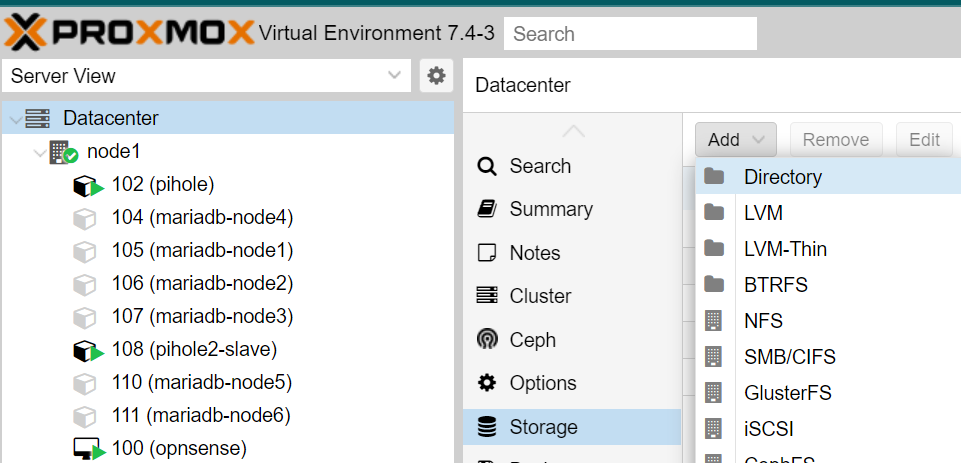
Task: Click the NFS entry text
Action: coord(764,321)
